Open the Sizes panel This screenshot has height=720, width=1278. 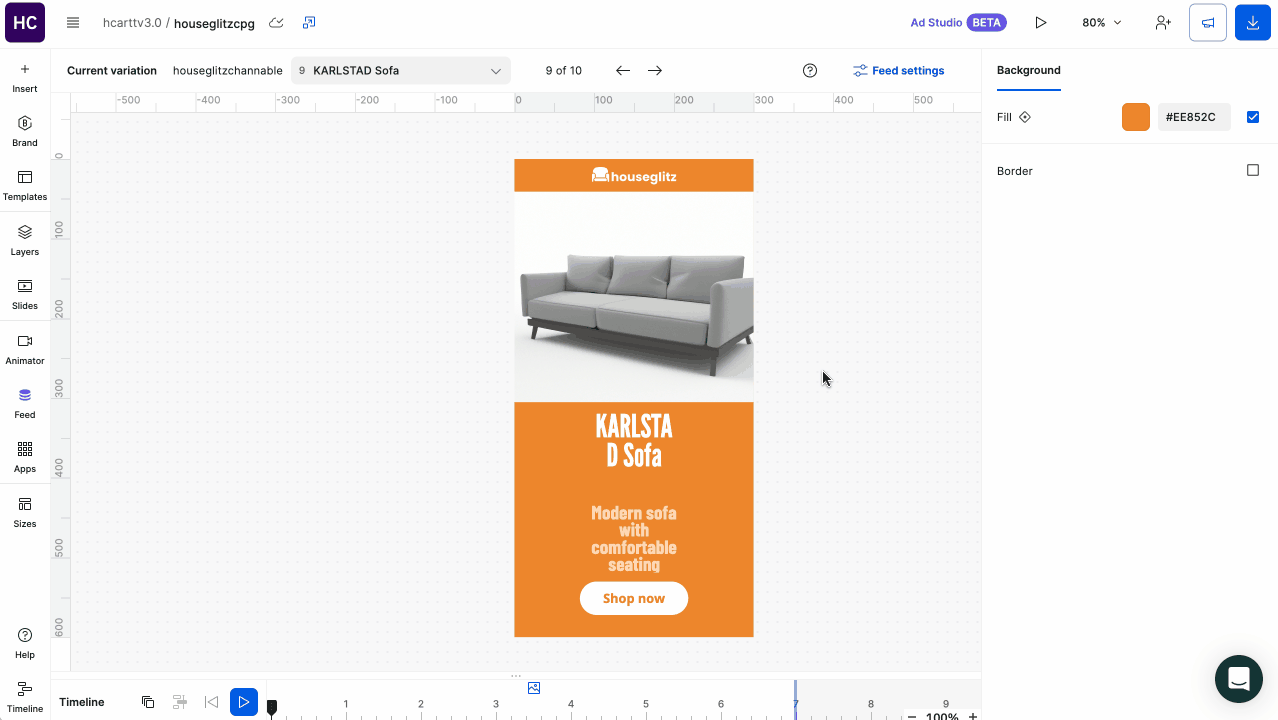coord(25,513)
